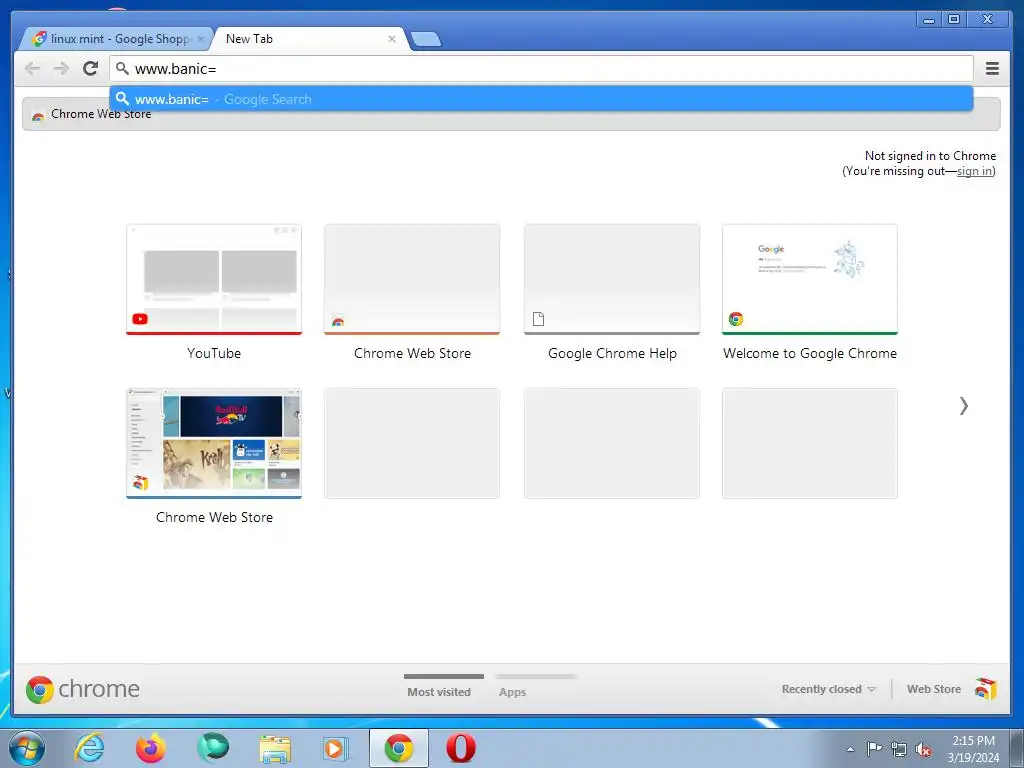Open the YouTube most visited thumbnail
Viewport: 1024px width, 768px height.
pos(214,280)
